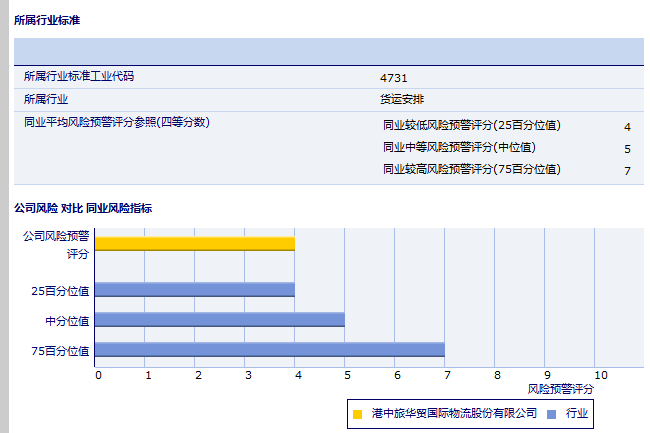This screenshot has height=433, width=650.
Task: Select 同业中等风险预警评分(中位值) text
Action: tap(459, 148)
